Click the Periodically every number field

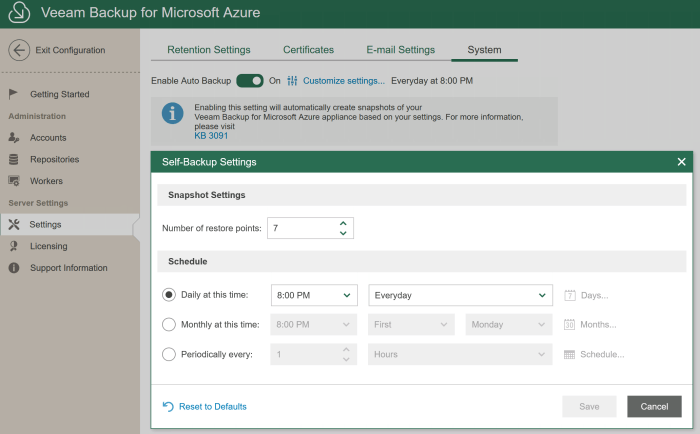(x=313, y=355)
